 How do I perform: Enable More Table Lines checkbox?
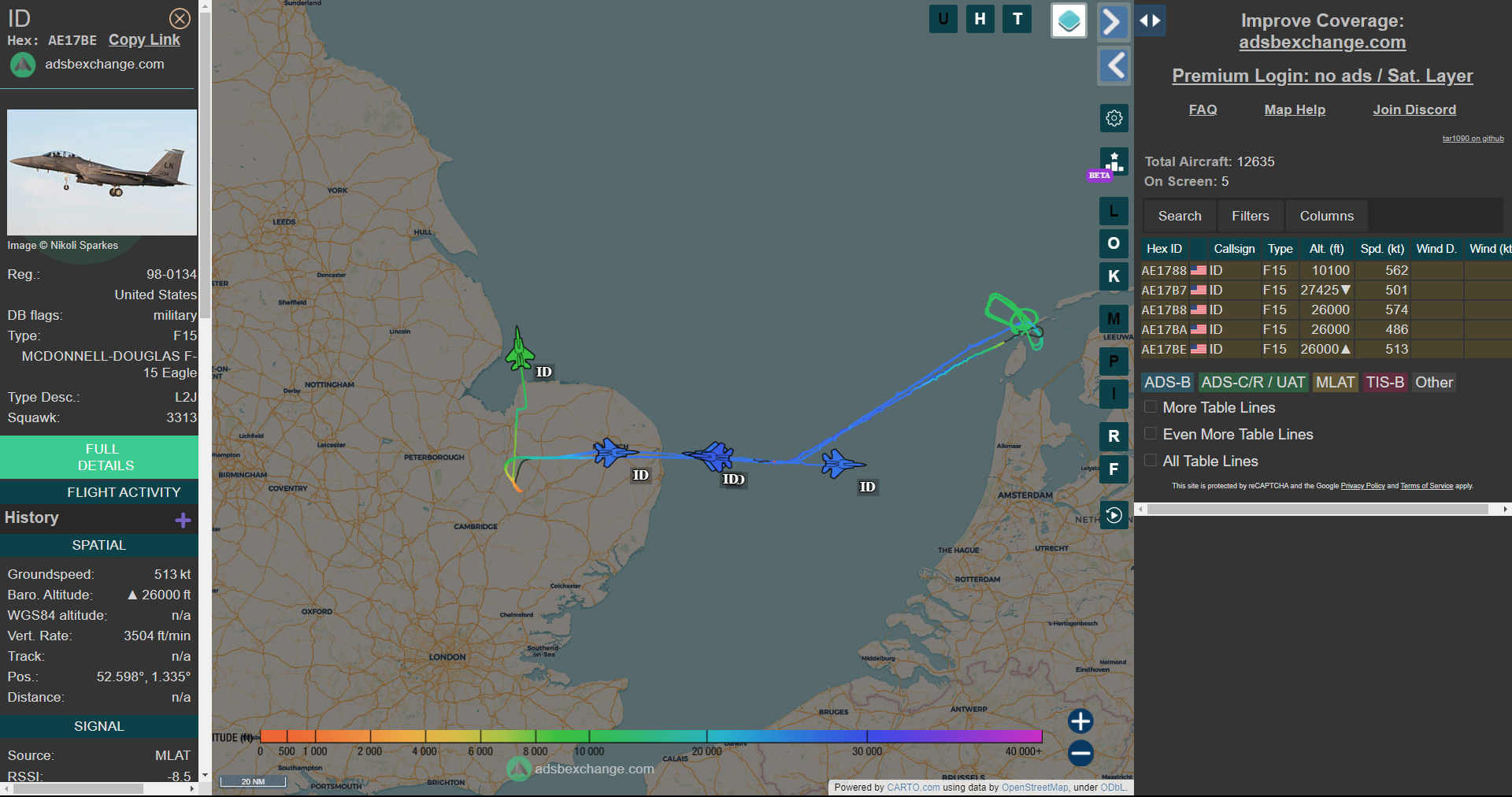[x=1151, y=407]
